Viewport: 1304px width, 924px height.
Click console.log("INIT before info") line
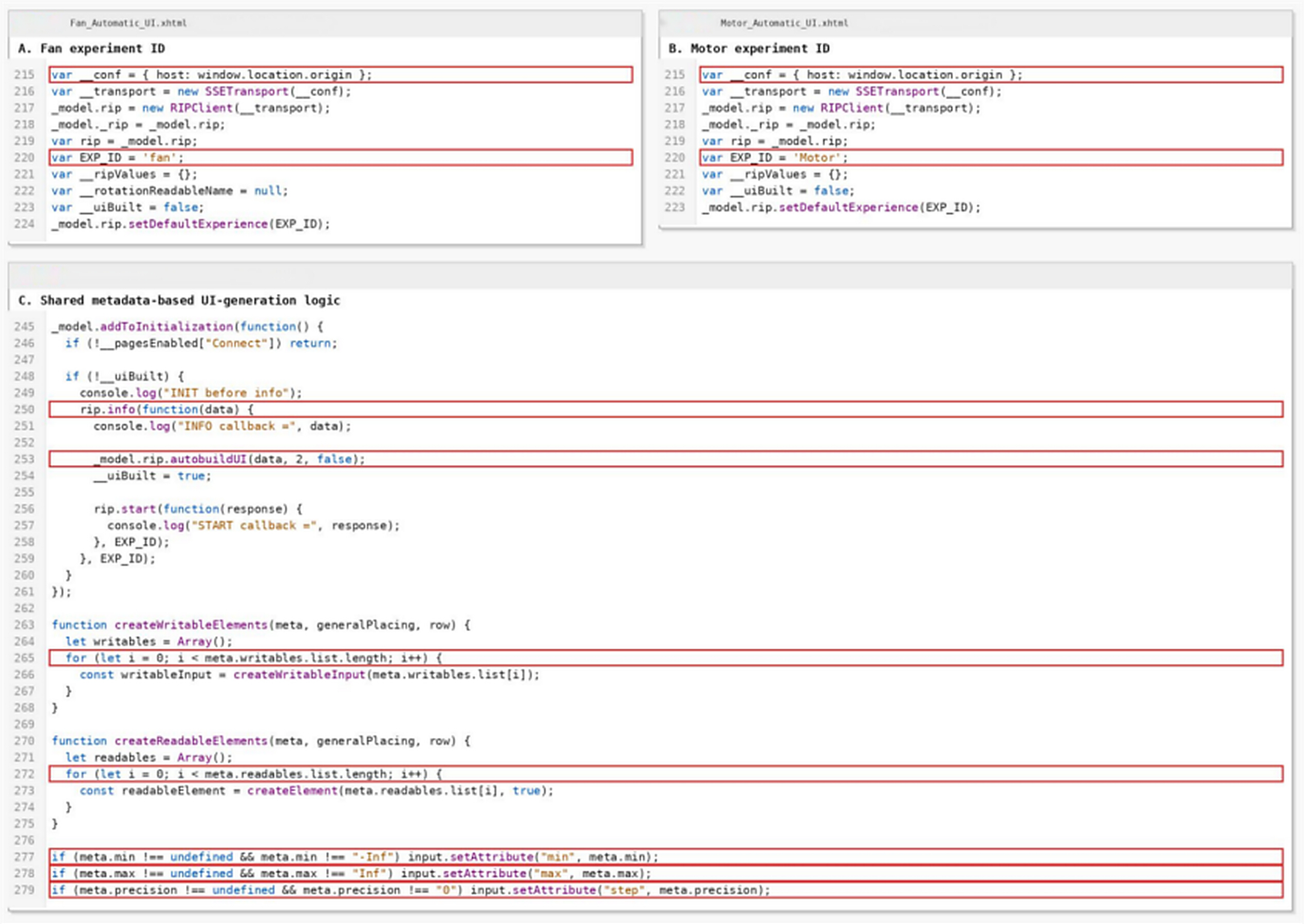click(x=191, y=393)
